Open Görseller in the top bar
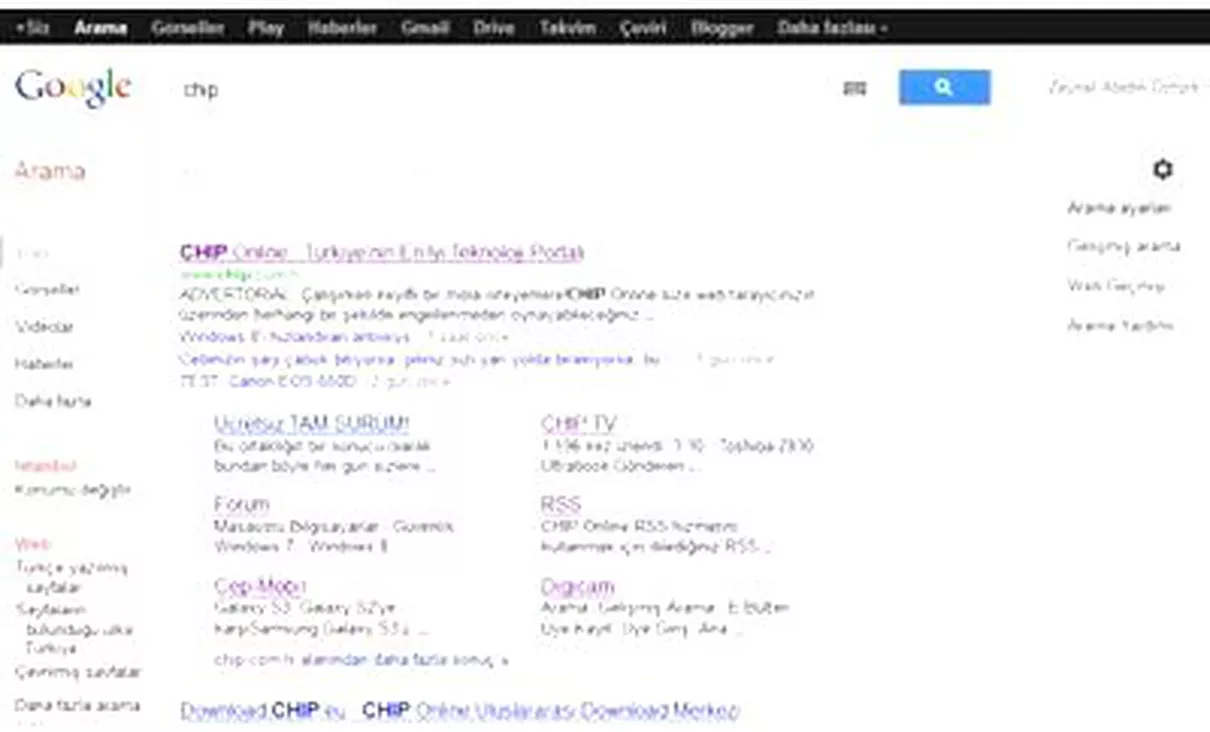 pyautogui.click(x=188, y=28)
